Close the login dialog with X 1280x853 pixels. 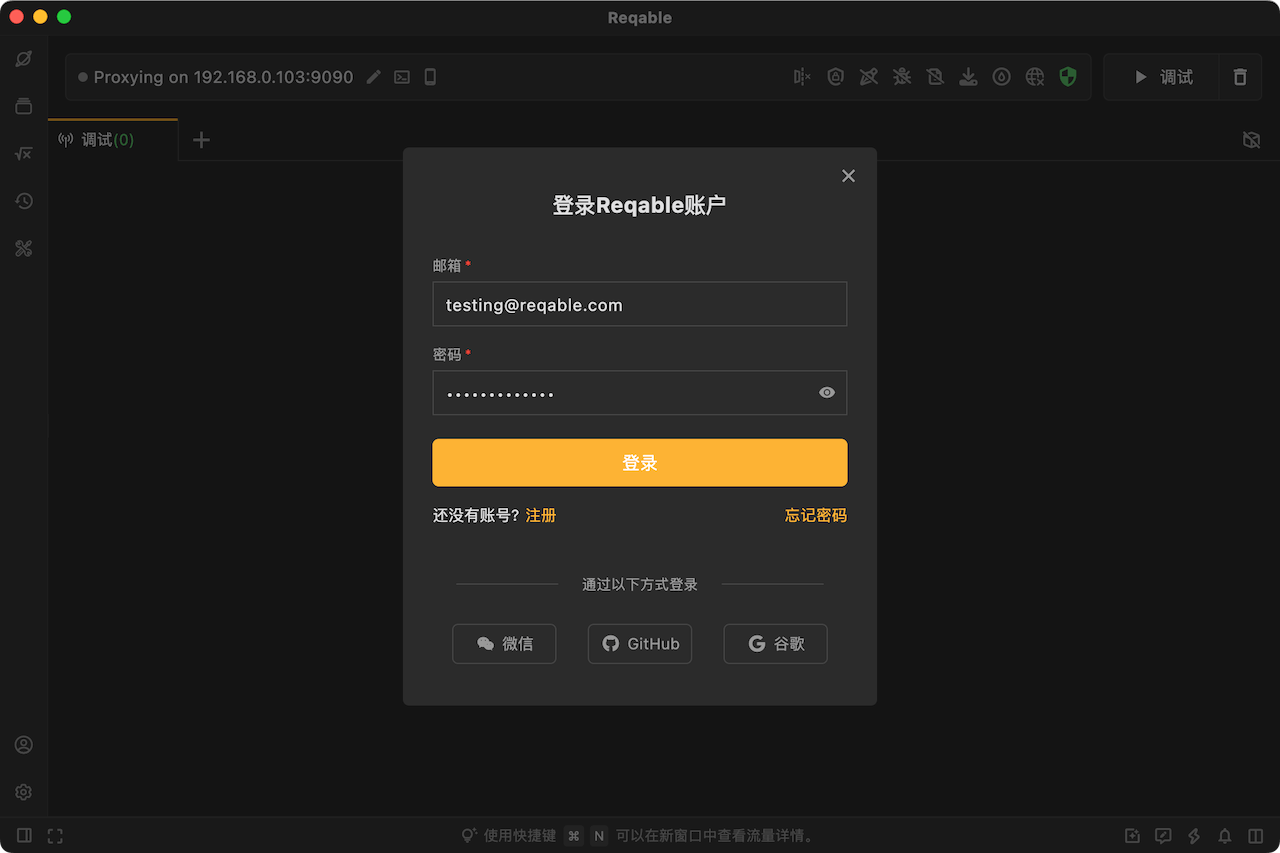click(x=848, y=176)
